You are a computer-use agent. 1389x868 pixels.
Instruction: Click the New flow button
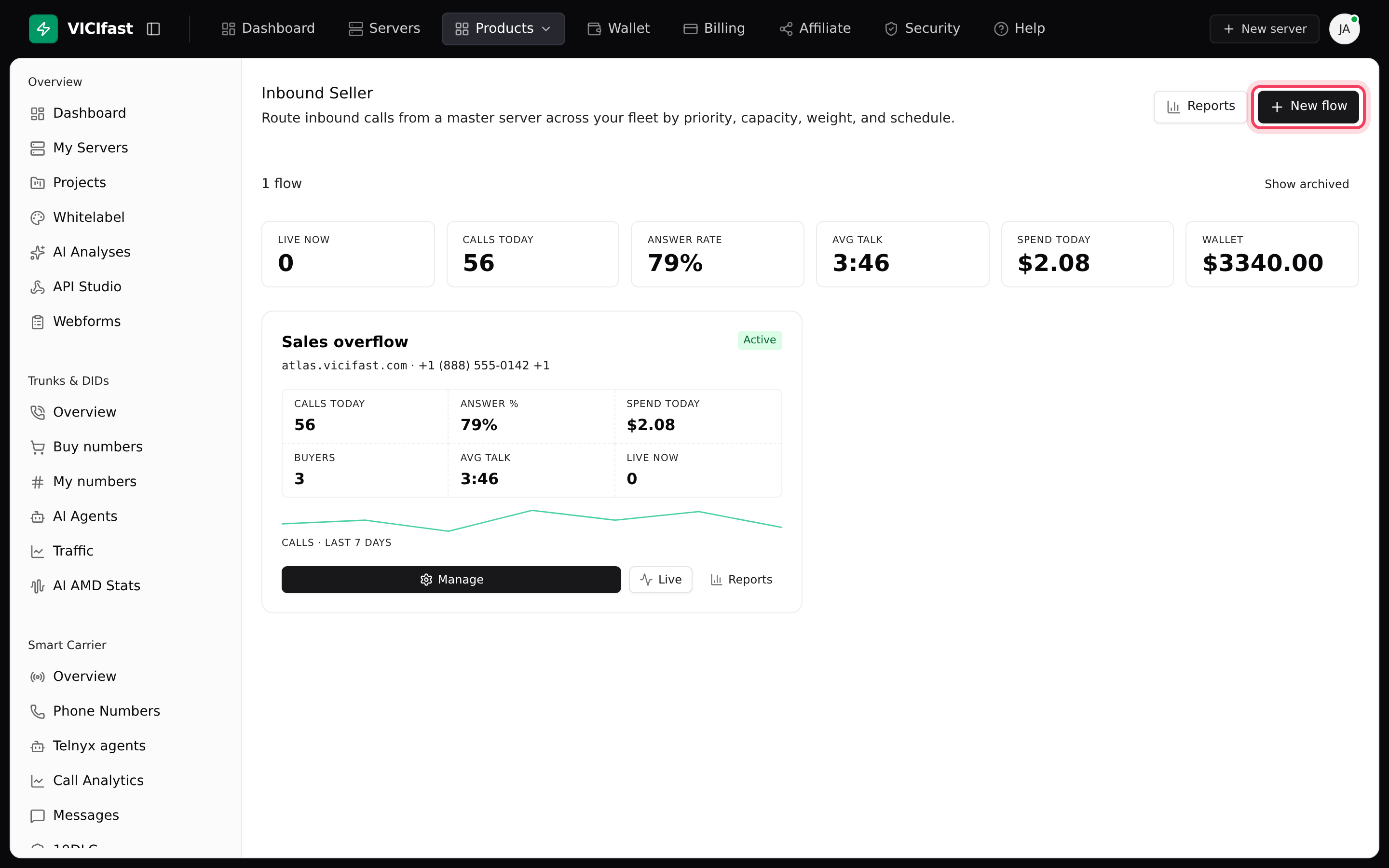click(x=1308, y=106)
